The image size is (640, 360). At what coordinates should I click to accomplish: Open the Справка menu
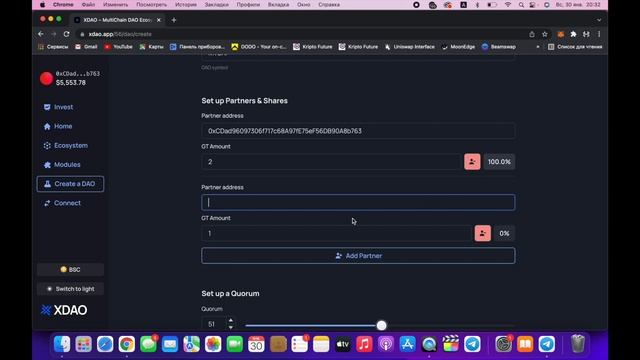click(329, 5)
